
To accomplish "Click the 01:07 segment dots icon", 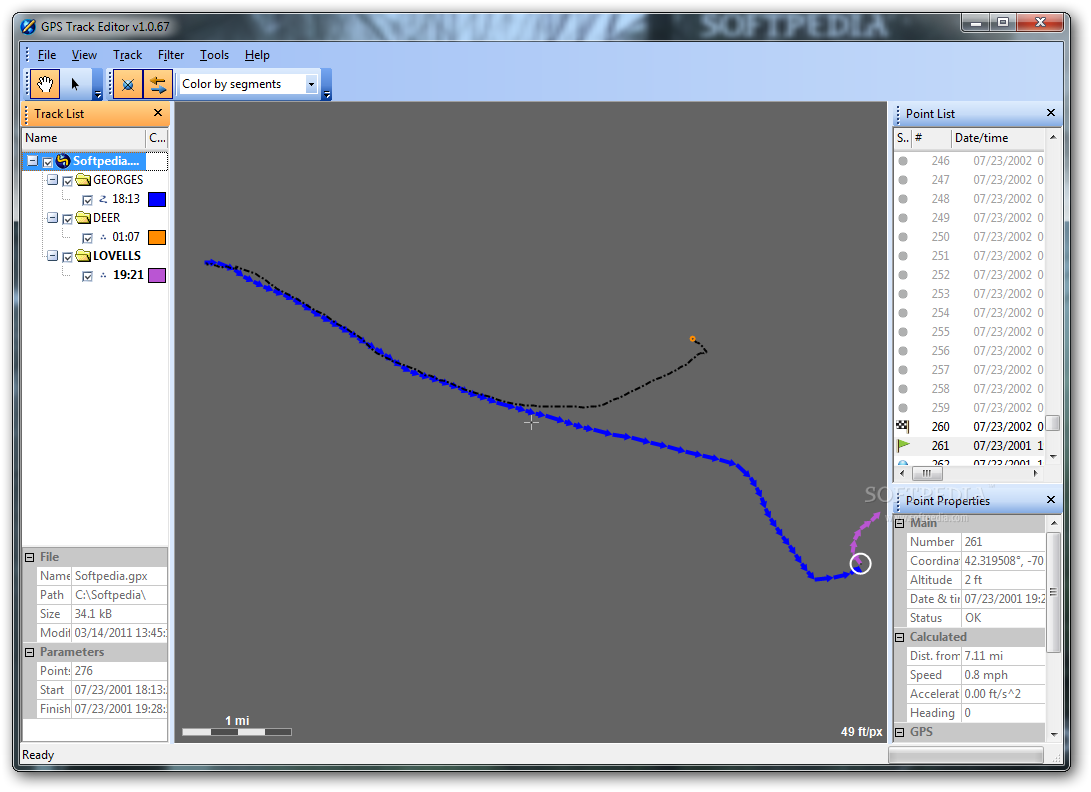I will coord(103,237).
